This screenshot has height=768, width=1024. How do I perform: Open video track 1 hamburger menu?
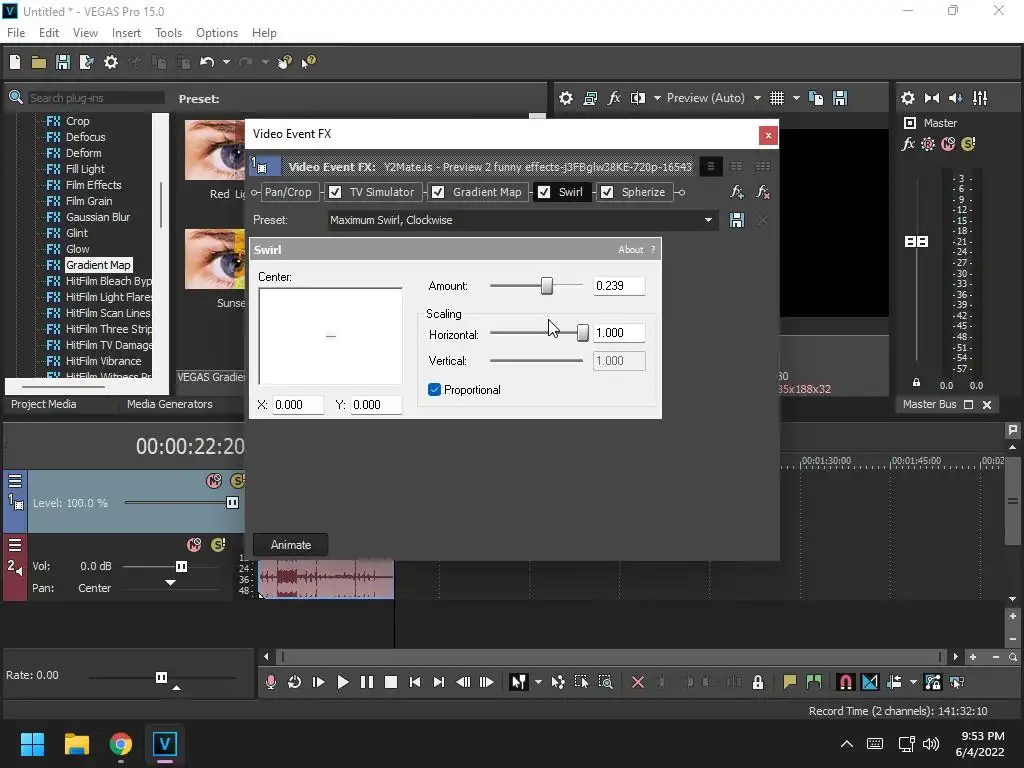15,481
